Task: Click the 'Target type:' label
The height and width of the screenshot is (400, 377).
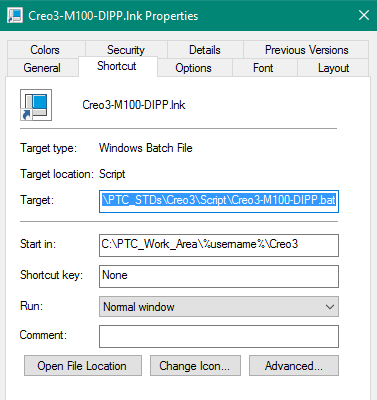Action: coord(49,148)
